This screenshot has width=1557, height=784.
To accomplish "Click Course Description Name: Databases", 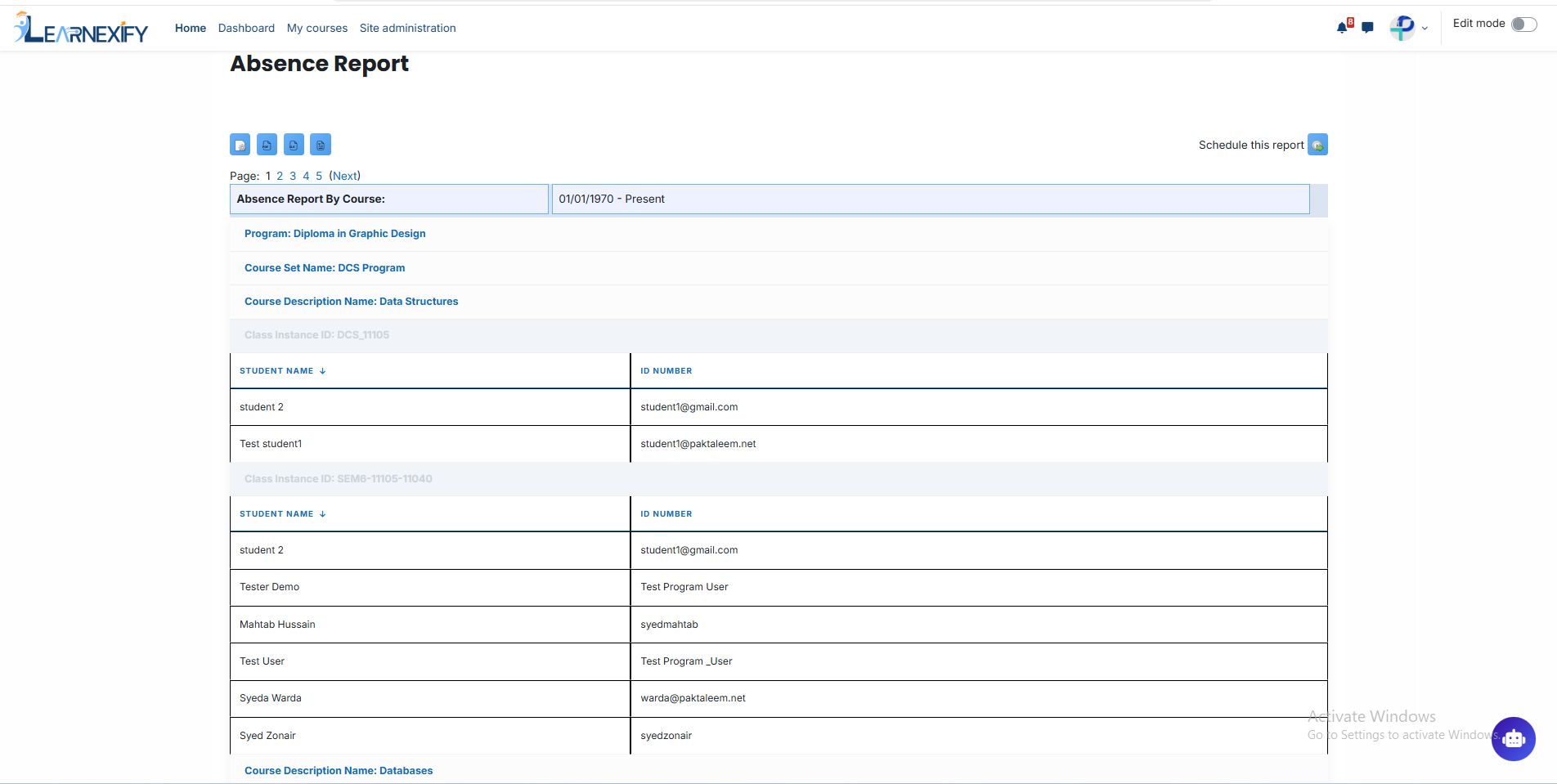I will [x=339, y=771].
